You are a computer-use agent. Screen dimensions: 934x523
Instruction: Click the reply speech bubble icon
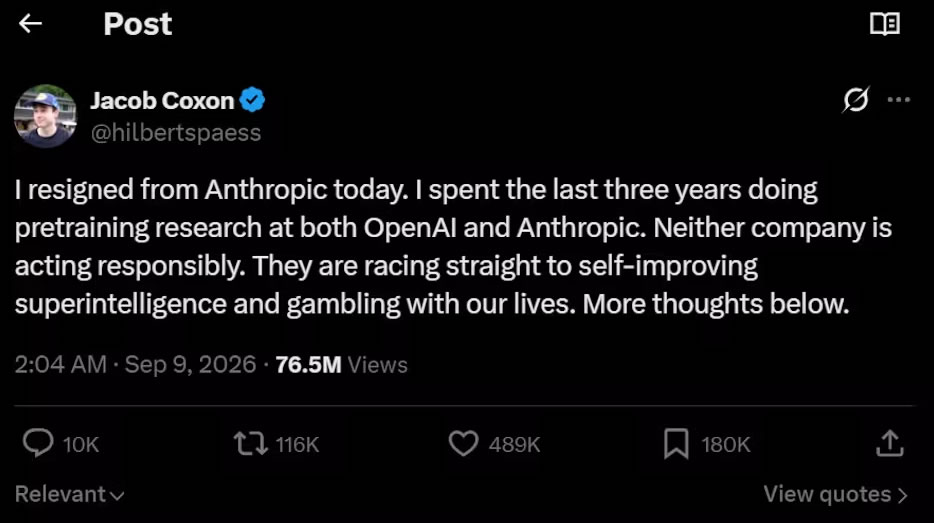(38, 444)
